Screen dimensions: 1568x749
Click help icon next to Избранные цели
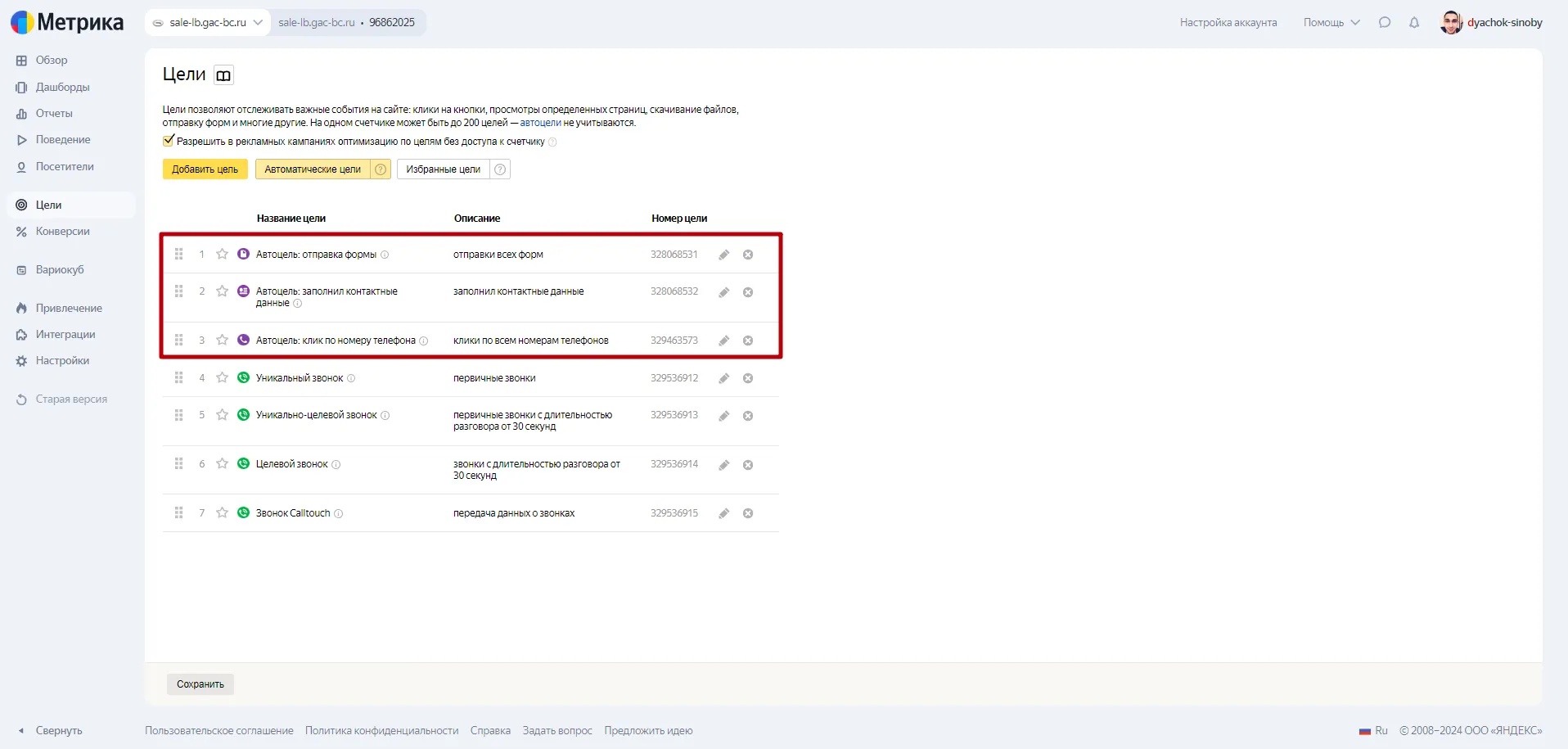pos(500,169)
